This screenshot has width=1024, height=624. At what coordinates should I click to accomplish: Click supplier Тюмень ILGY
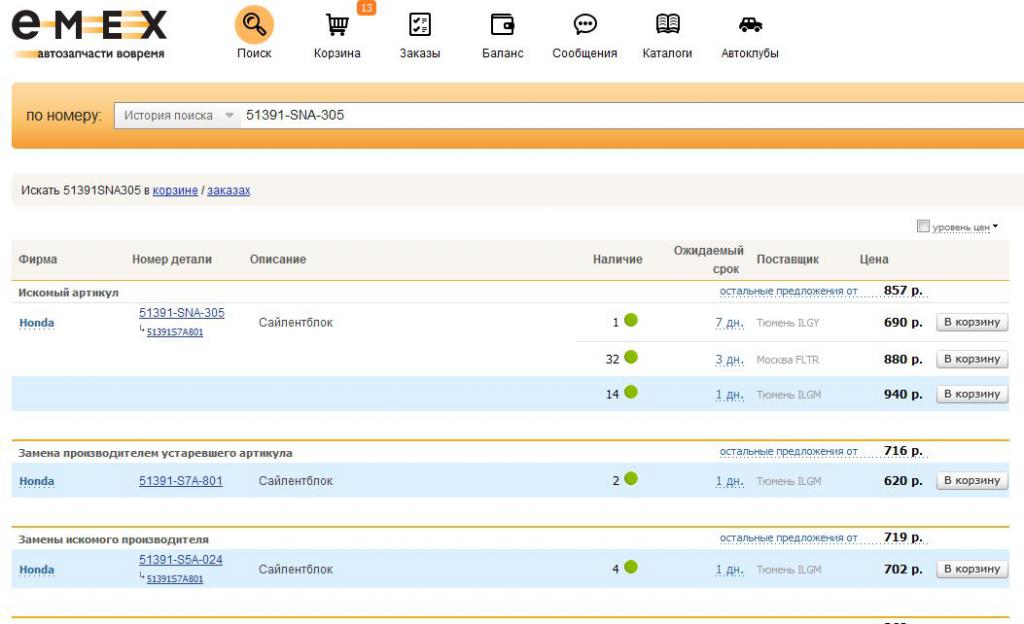point(788,323)
